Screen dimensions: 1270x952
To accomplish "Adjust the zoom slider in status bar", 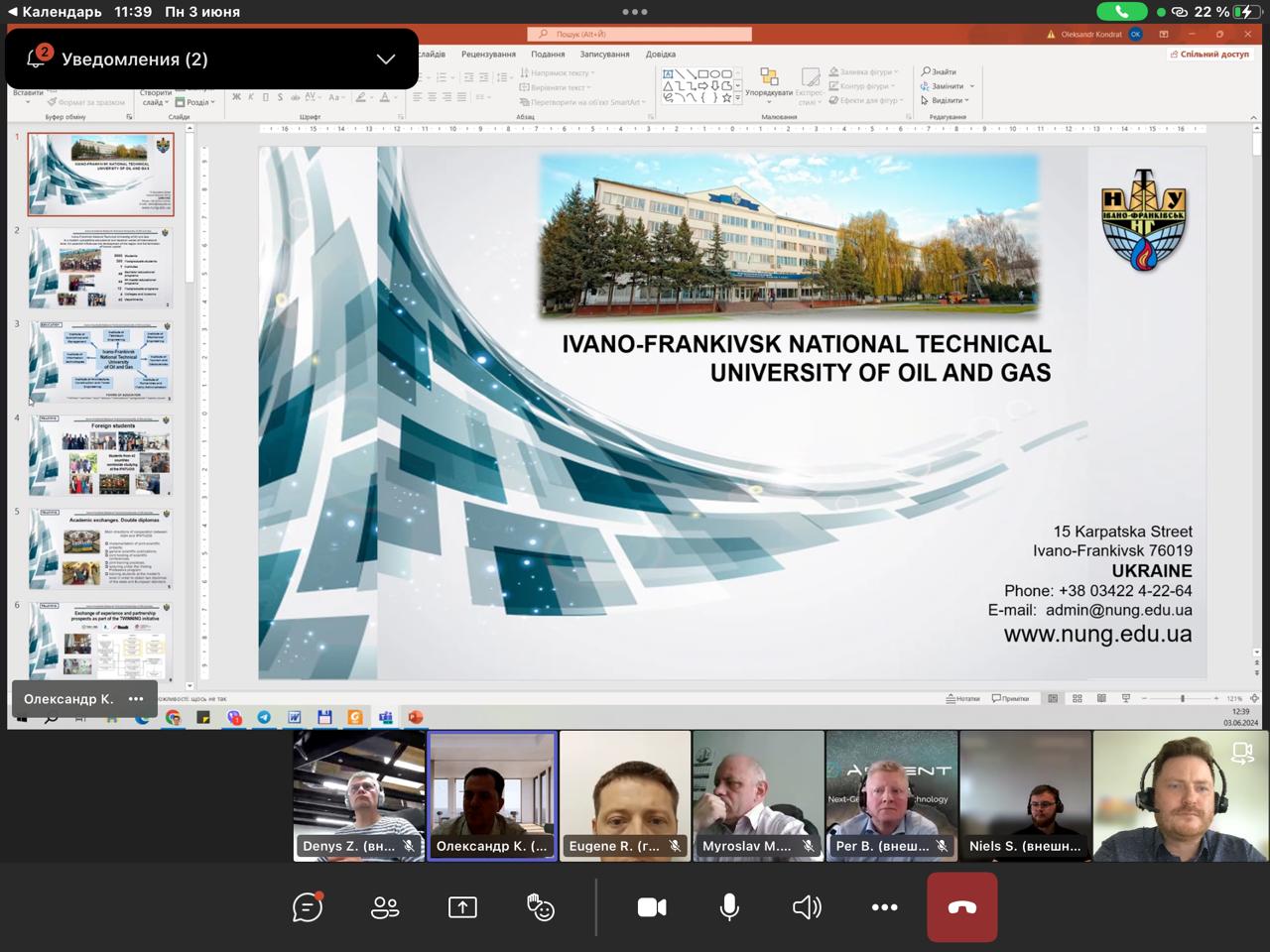I will pos(1181,698).
